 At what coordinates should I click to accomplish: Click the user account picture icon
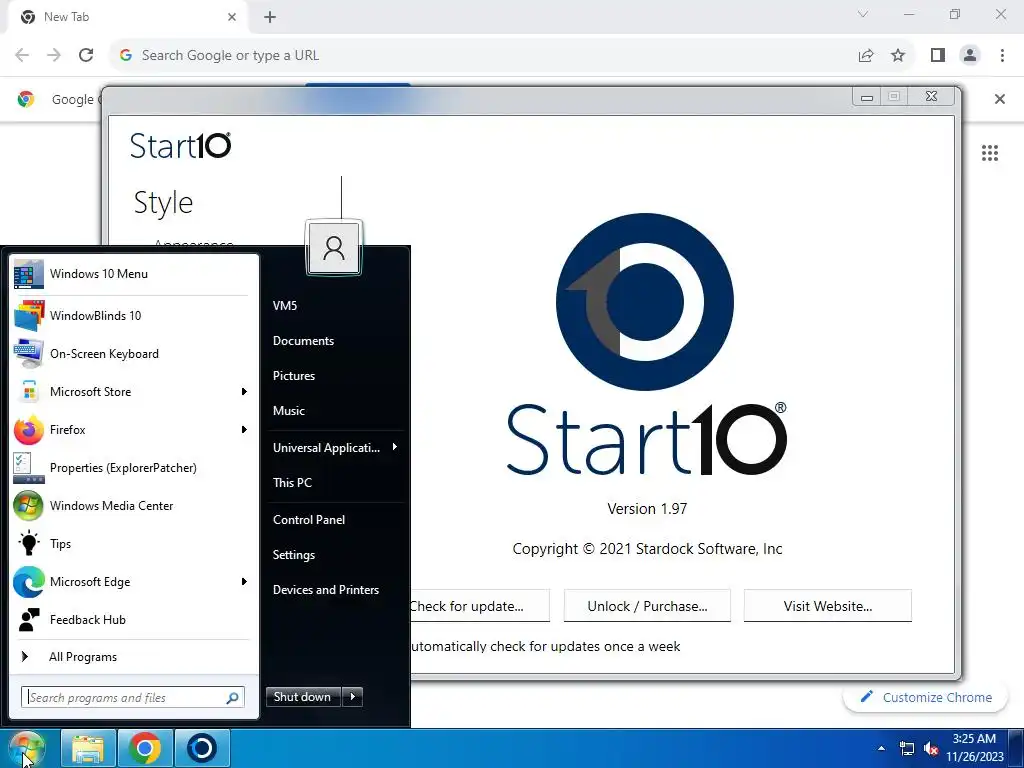point(334,248)
